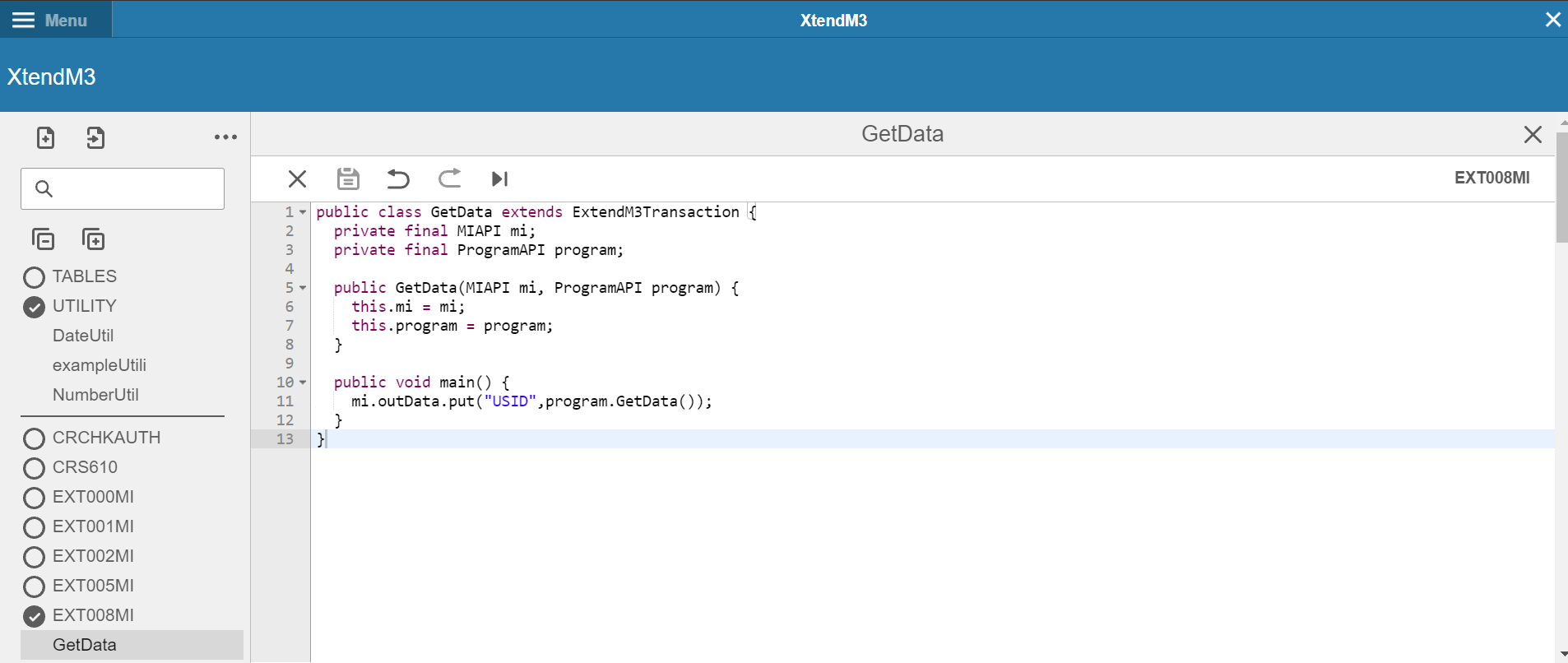This screenshot has width=1568, height=663.
Task: Click line number 13 in the gutter
Action: coord(285,439)
